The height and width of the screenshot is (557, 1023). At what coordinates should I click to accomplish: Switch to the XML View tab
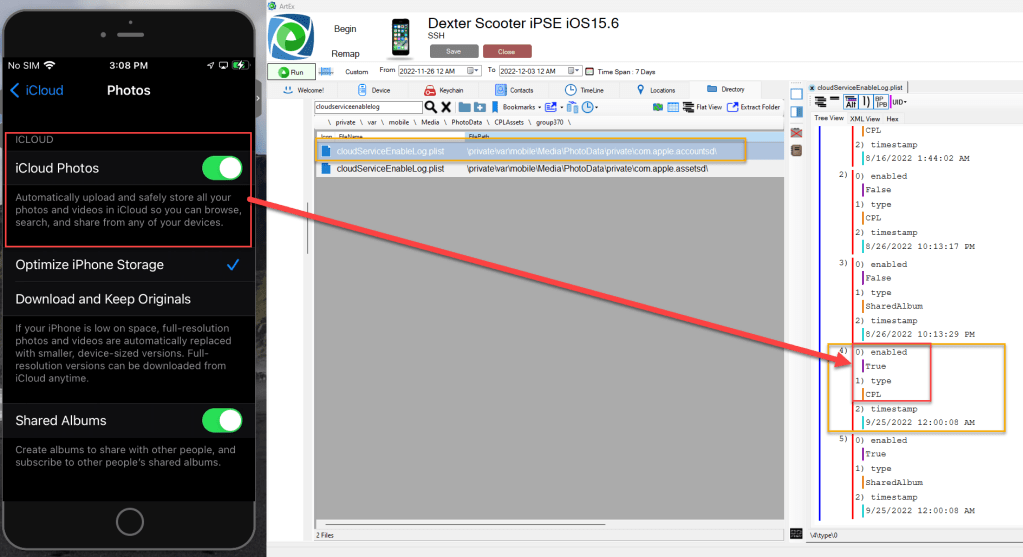coord(864,118)
